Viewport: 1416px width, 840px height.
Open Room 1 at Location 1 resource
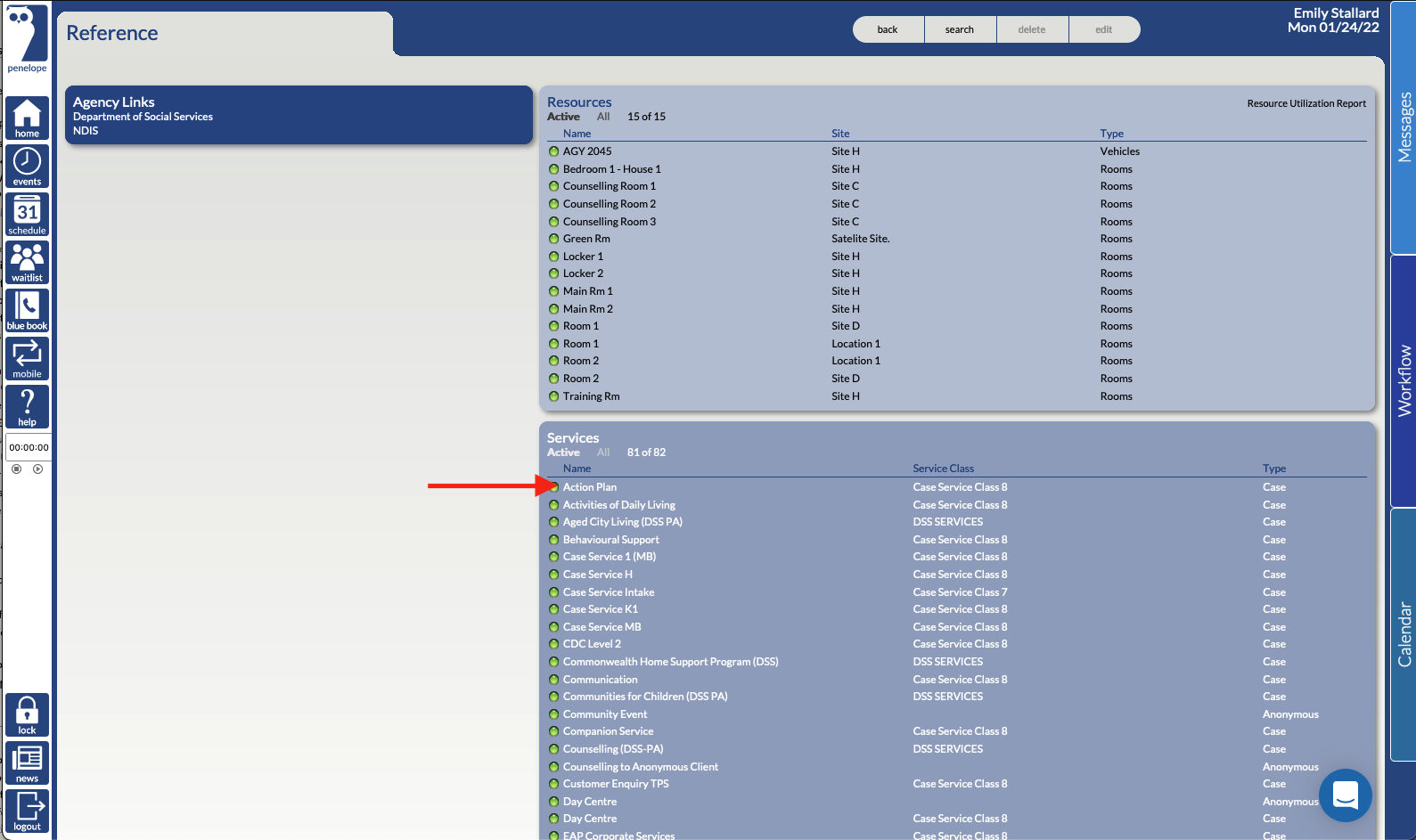pos(581,344)
